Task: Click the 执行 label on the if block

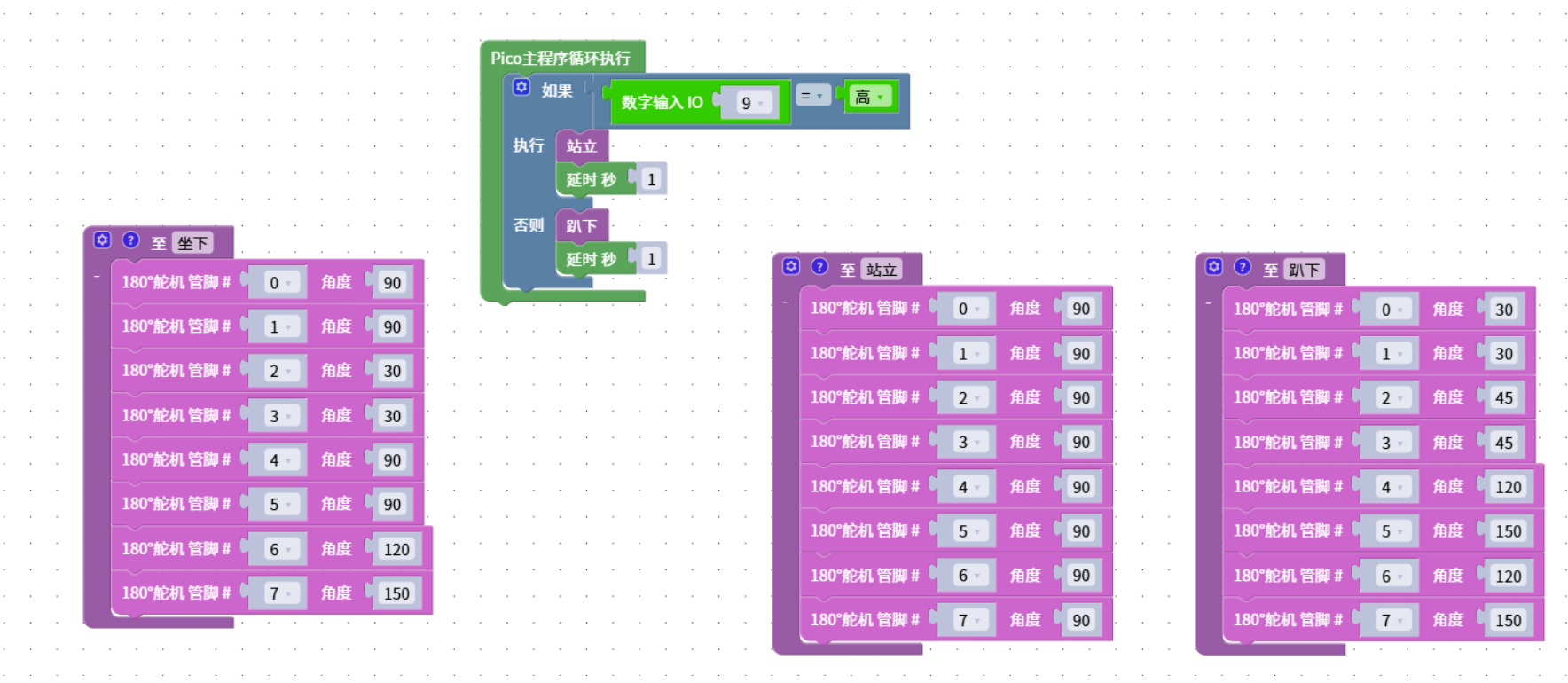Action: [x=529, y=145]
